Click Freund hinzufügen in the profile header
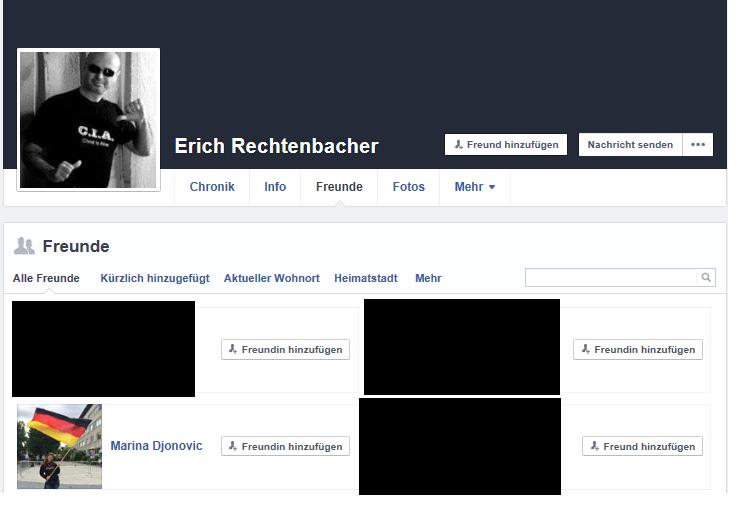This screenshot has height=525, width=741. (505, 145)
